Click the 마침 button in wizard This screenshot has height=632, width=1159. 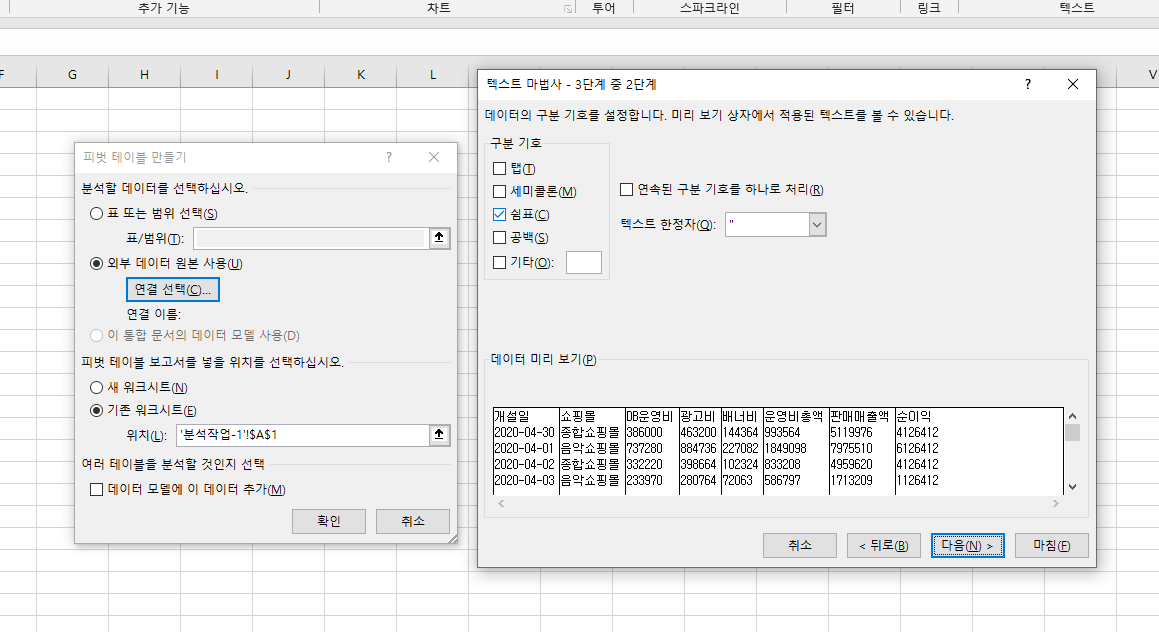click(x=1051, y=545)
